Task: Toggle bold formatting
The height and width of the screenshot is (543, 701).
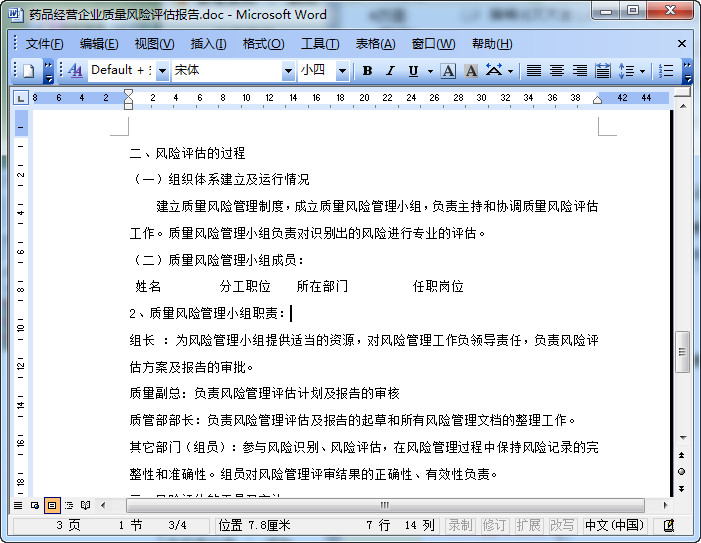Action: click(x=367, y=71)
